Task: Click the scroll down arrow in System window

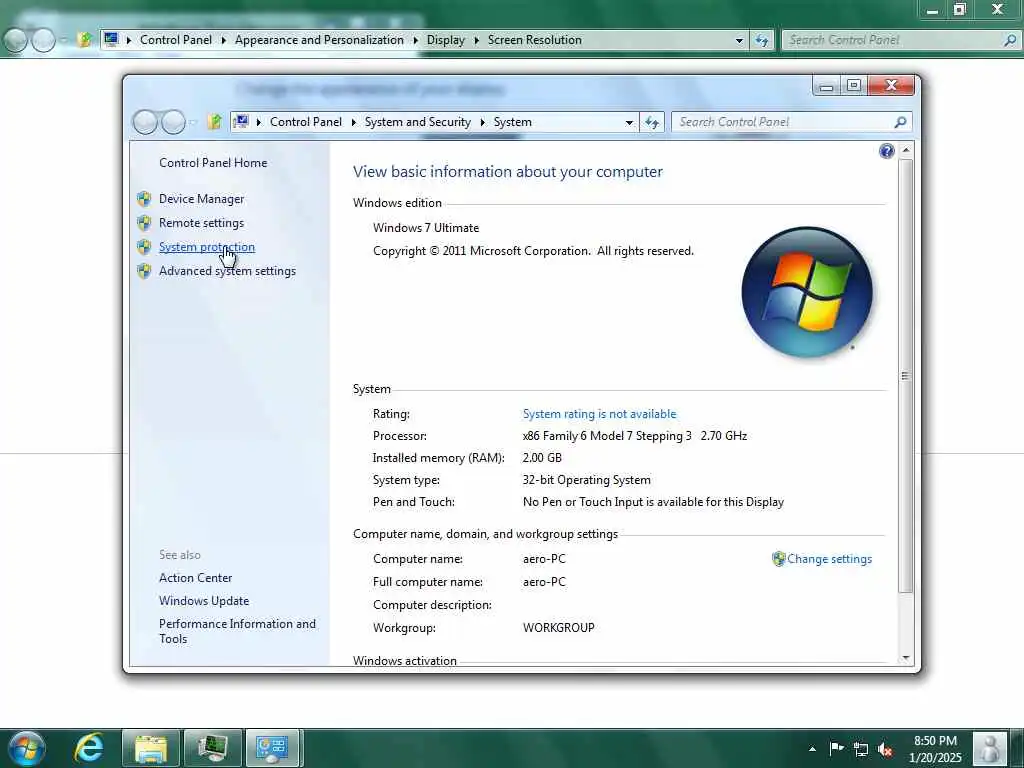Action: tap(906, 658)
